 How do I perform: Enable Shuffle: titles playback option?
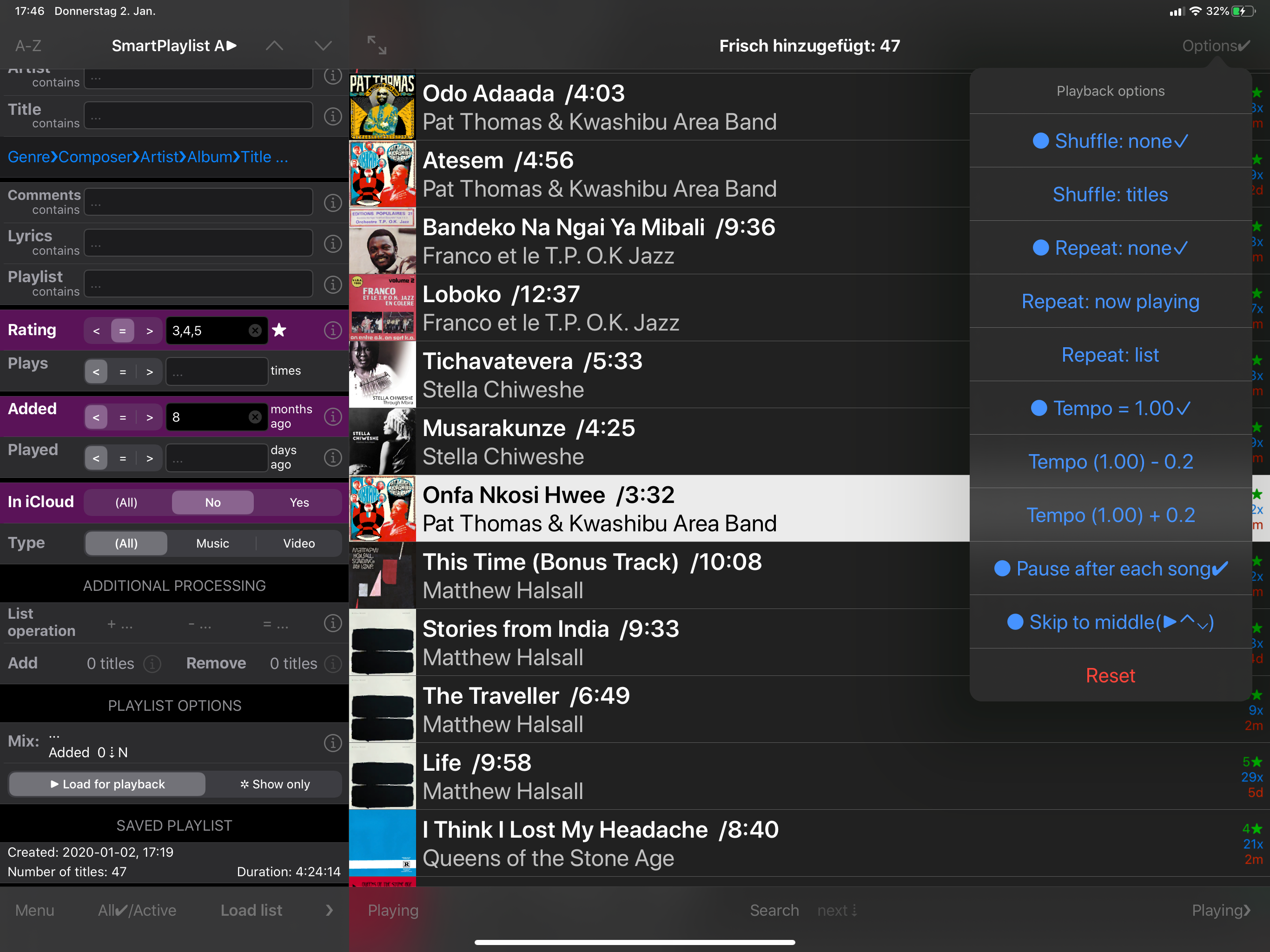pyautogui.click(x=1111, y=195)
